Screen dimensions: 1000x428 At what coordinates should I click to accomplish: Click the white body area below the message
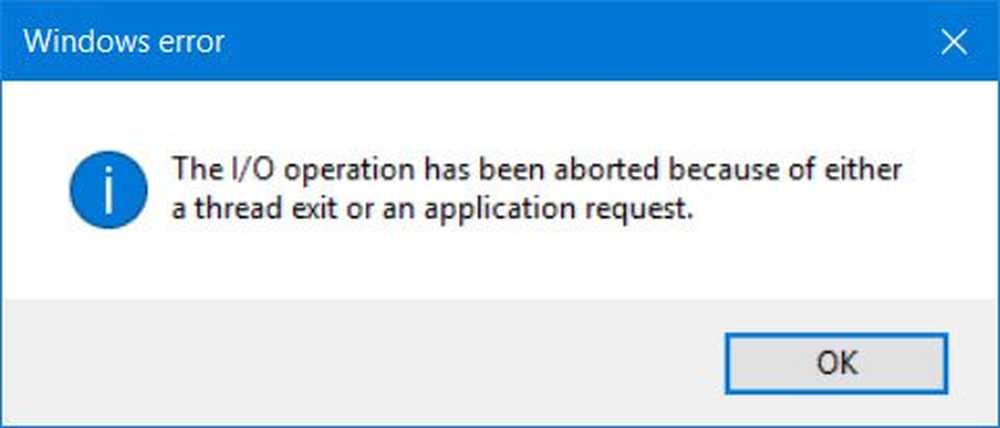click(x=497, y=265)
